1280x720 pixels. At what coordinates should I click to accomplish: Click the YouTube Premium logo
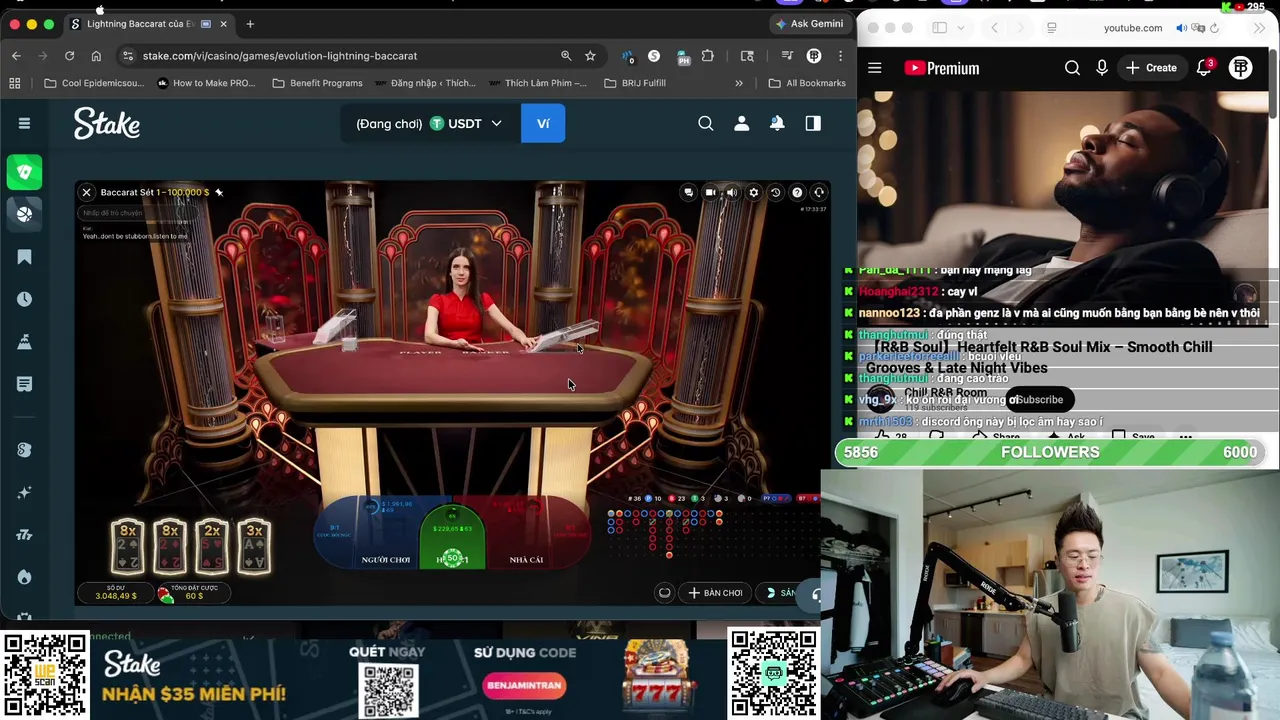[941, 68]
